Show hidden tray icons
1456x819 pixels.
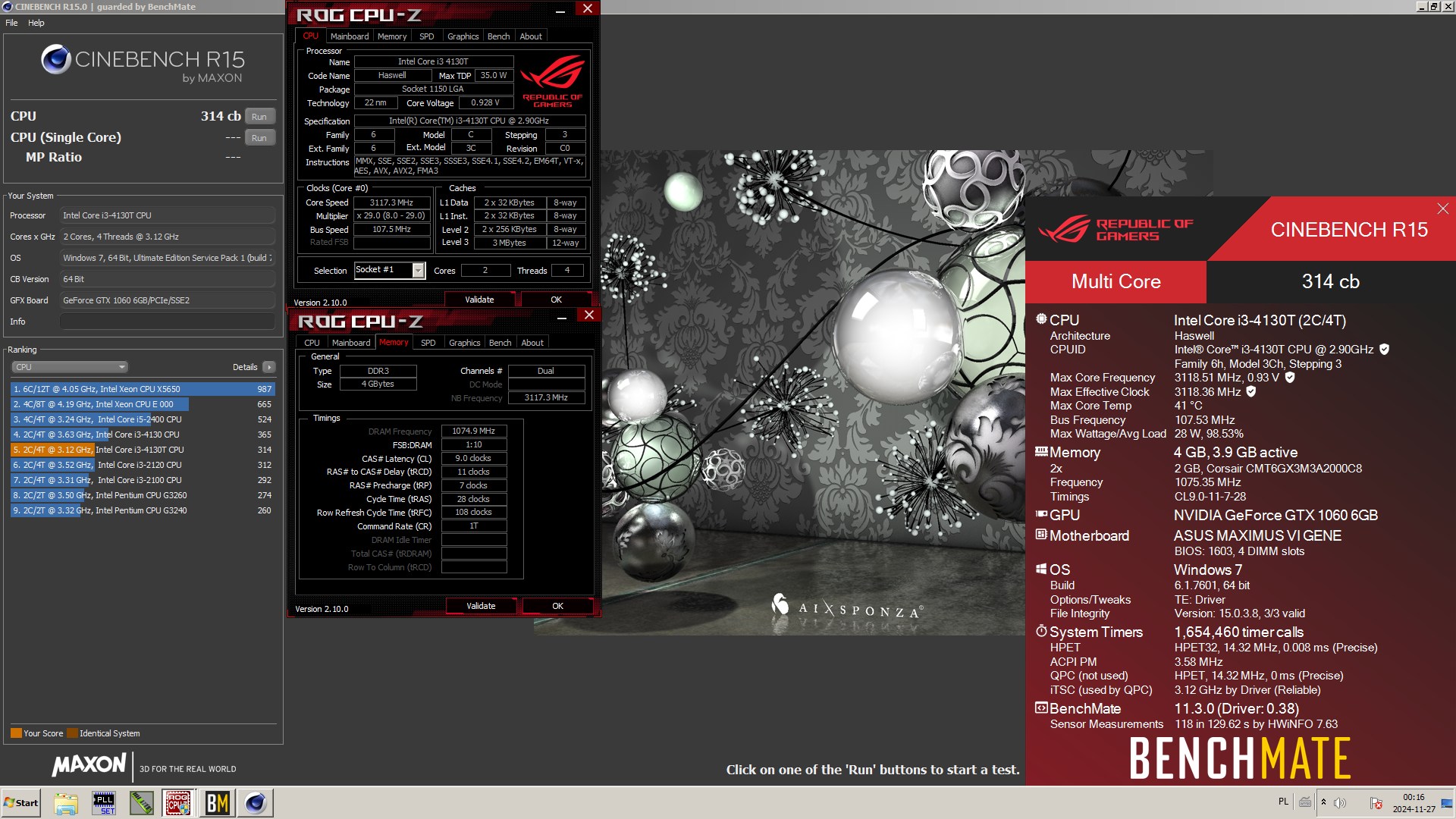pos(1323,802)
